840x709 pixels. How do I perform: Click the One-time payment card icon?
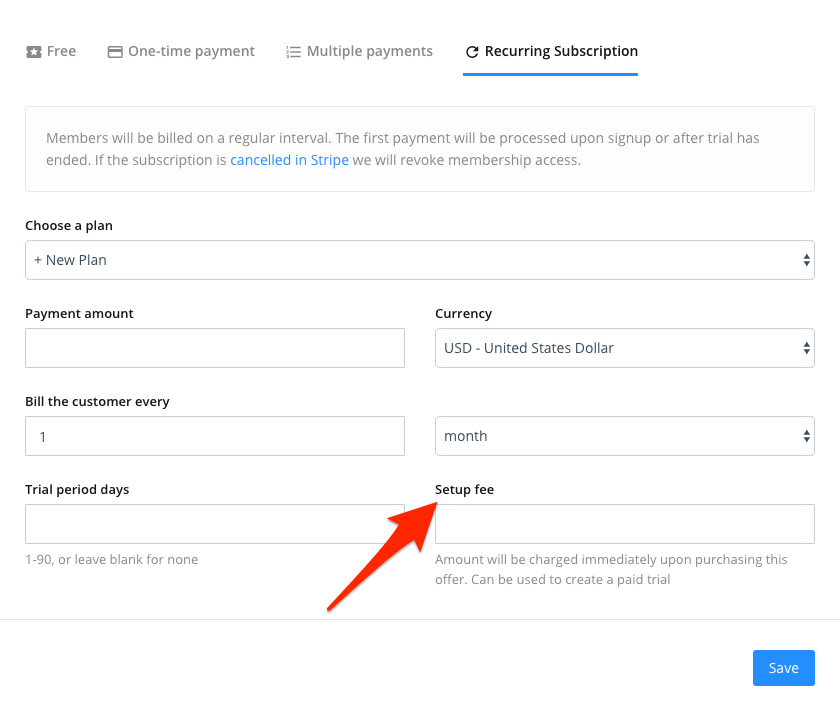coord(115,52)
